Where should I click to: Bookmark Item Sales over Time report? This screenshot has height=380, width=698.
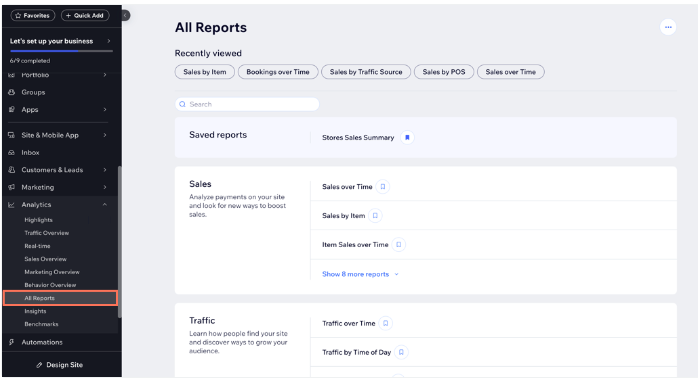[x=398, y=244]
